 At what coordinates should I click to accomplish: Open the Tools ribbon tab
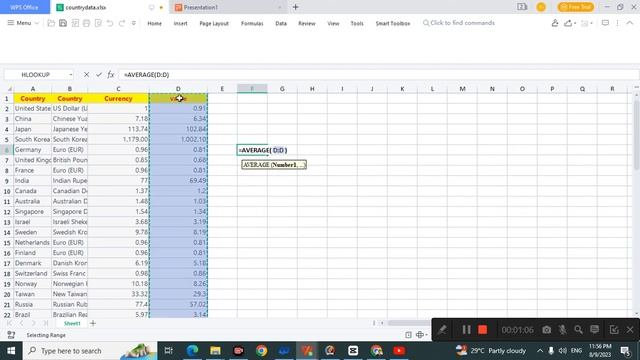(357, 23)
